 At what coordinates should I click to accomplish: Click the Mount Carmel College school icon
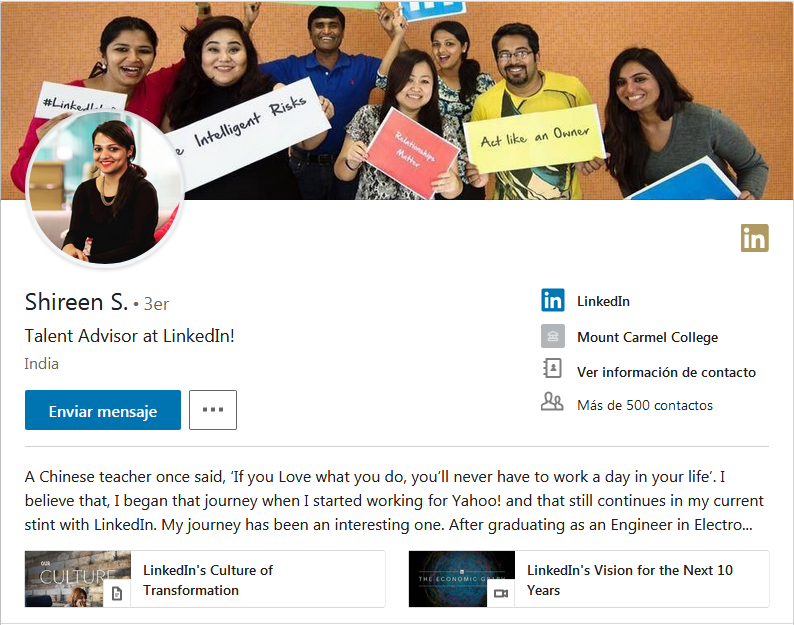click(552, 336)
